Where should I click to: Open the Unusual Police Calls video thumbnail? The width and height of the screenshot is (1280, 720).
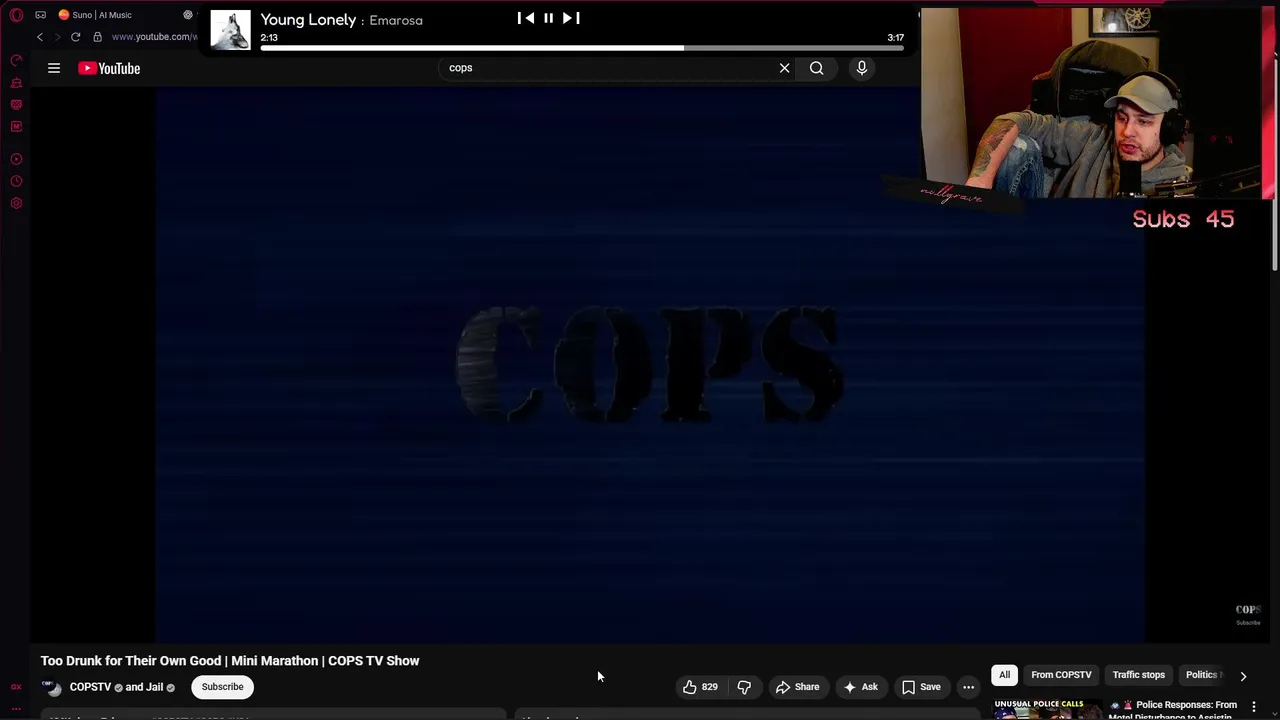(x=1047, y=709)
